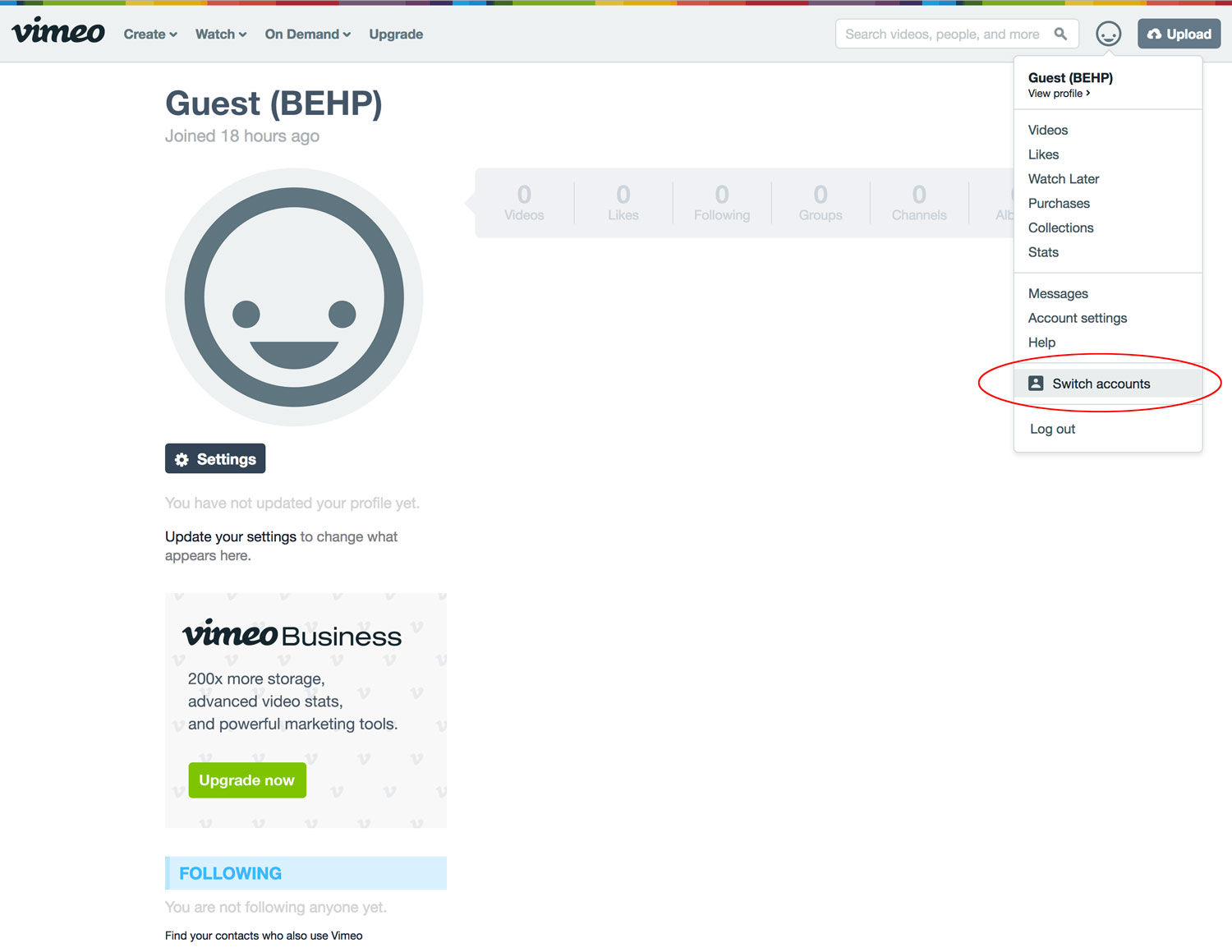
Task: Focus the search videos input field
Action: [942, 34]
